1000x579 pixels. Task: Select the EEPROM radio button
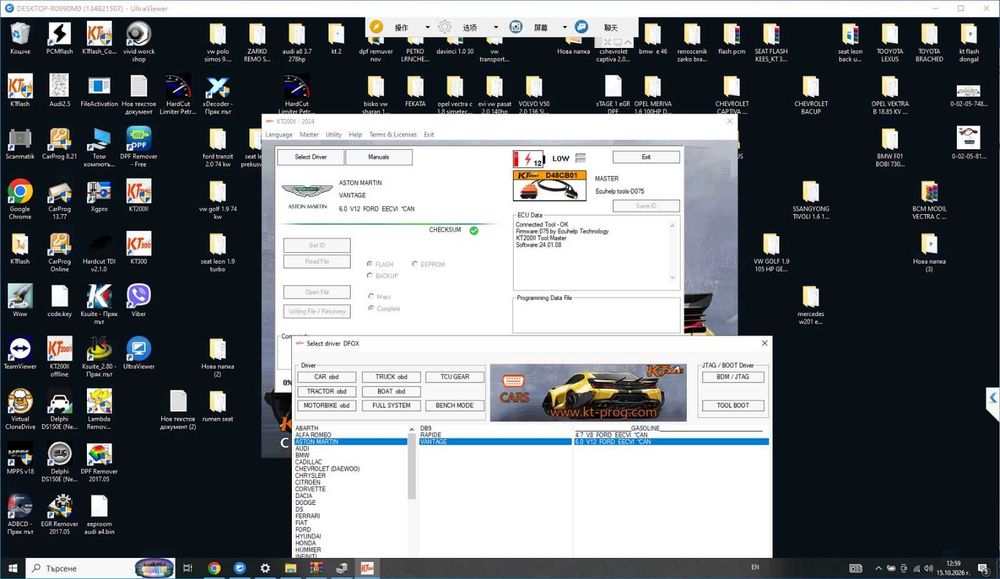(x=415, y=264)
